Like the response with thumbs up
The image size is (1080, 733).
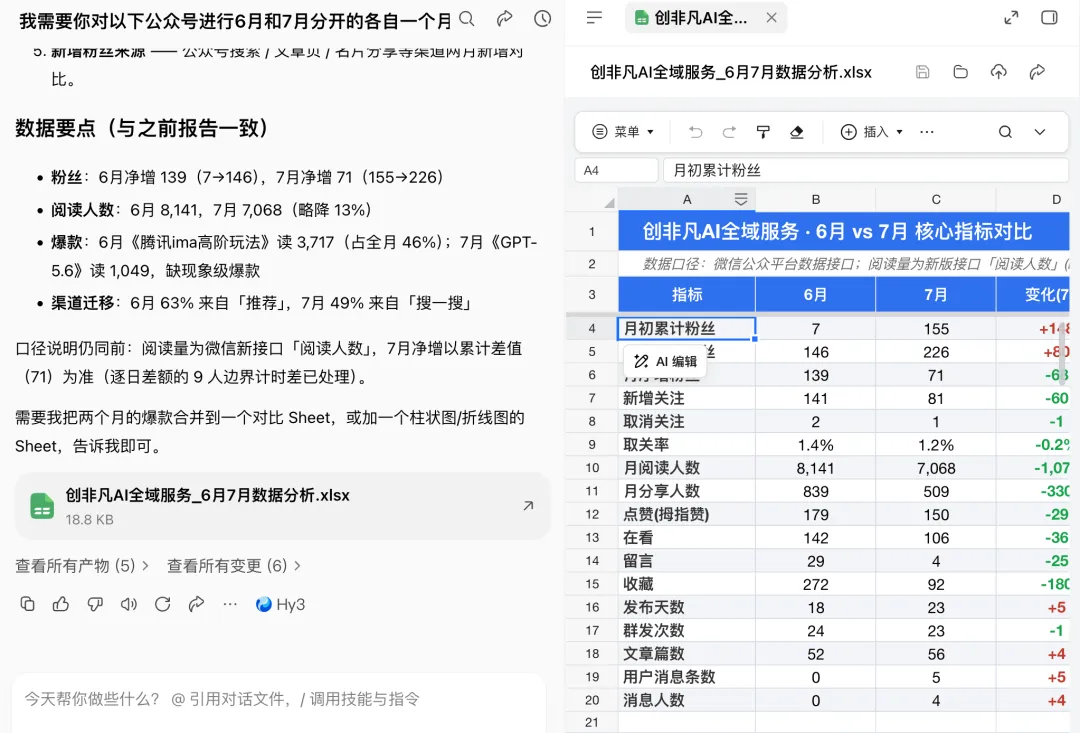61,604
